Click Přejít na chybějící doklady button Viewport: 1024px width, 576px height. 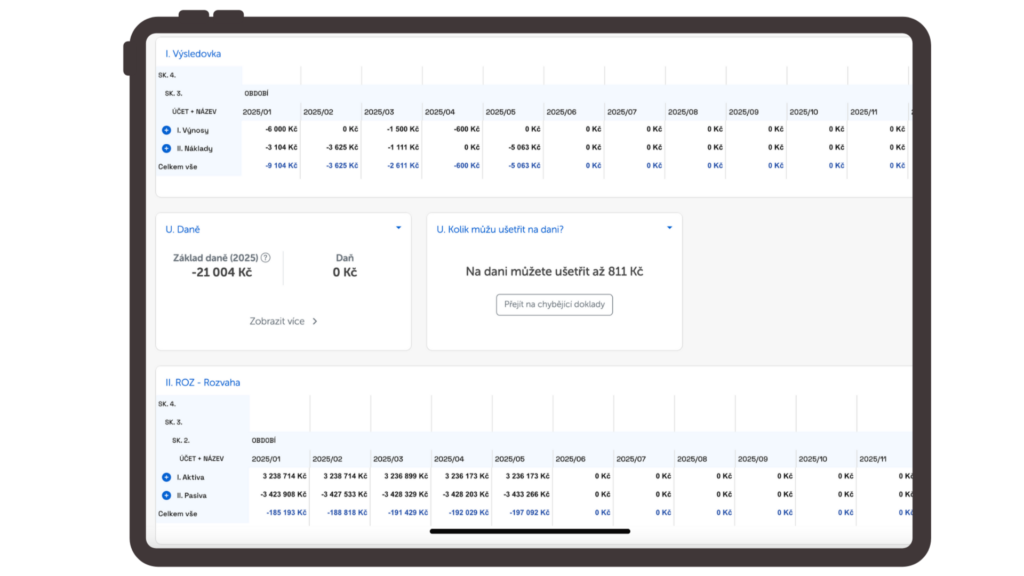coord(554,304)
